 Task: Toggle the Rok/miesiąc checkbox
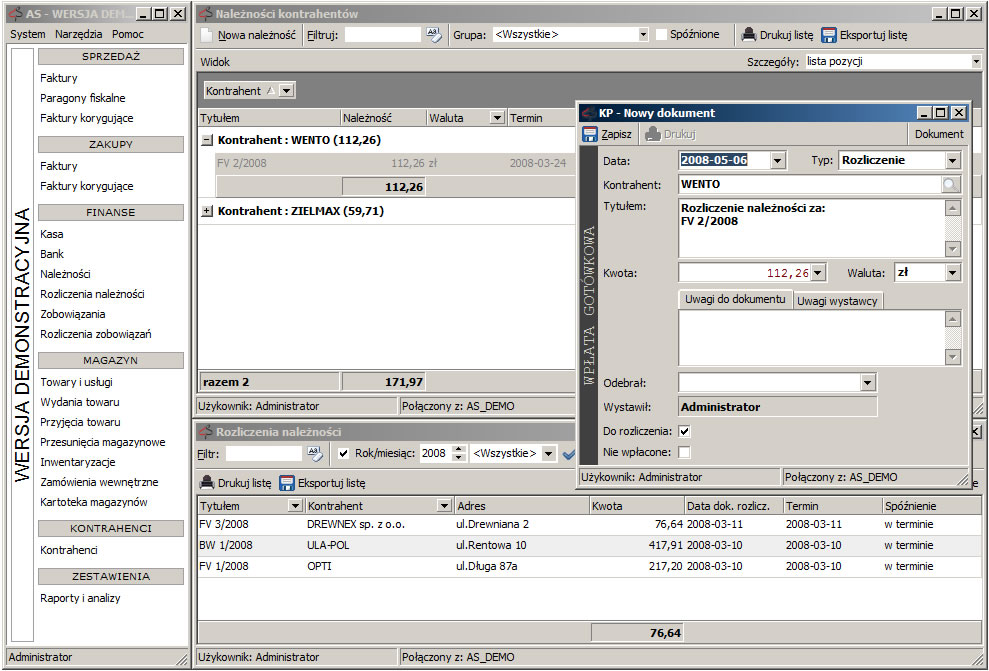click(x=343, y=453)
